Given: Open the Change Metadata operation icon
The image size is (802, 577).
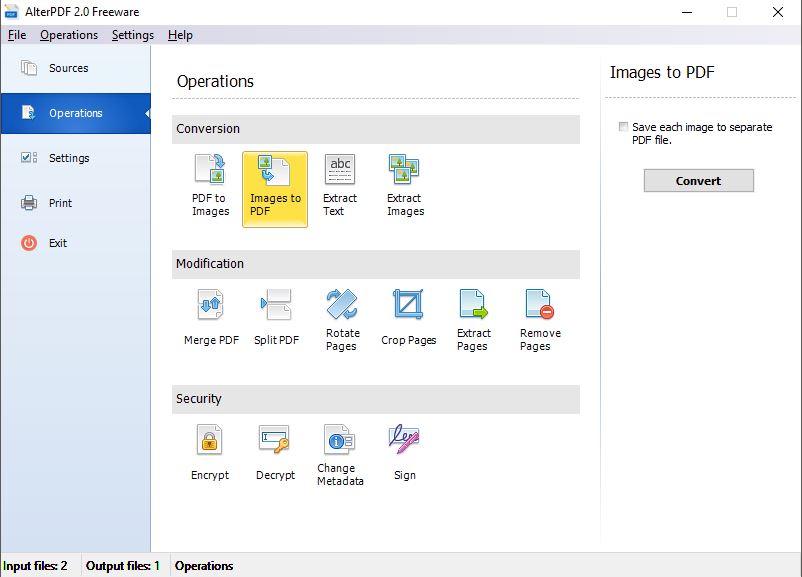Looking at the screenshot, I should tap(340, 439).
